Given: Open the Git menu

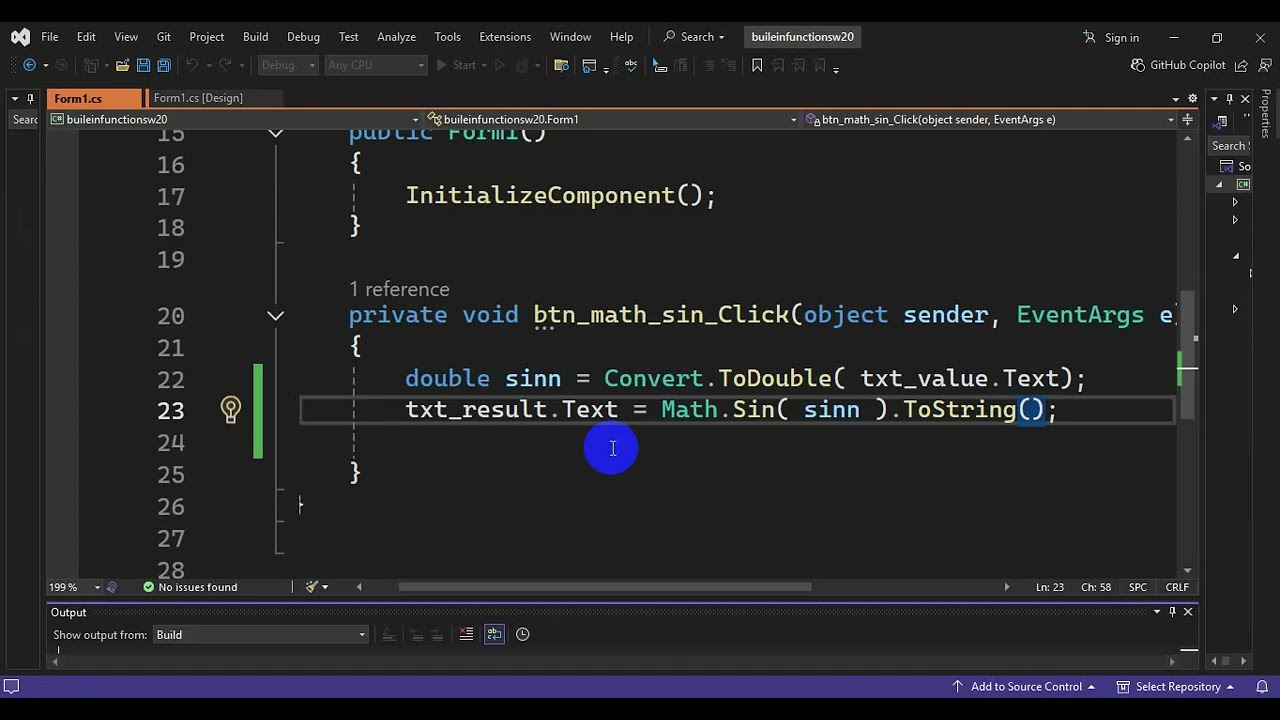Looking at the screenshot, I should (163, 37).
